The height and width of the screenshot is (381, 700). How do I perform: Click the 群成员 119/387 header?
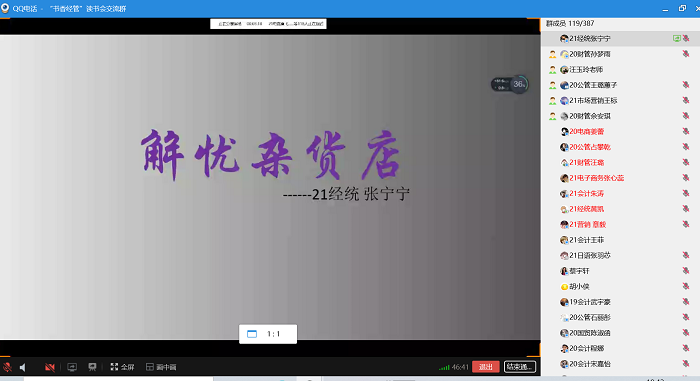pyautogui.click(x=570, y=23)
